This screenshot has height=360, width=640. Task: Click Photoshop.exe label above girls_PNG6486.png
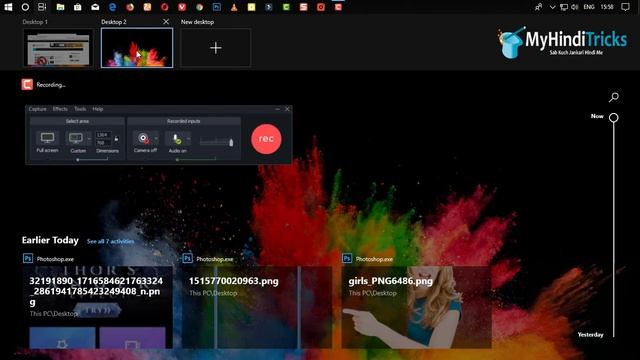click(x=374, y=259)
